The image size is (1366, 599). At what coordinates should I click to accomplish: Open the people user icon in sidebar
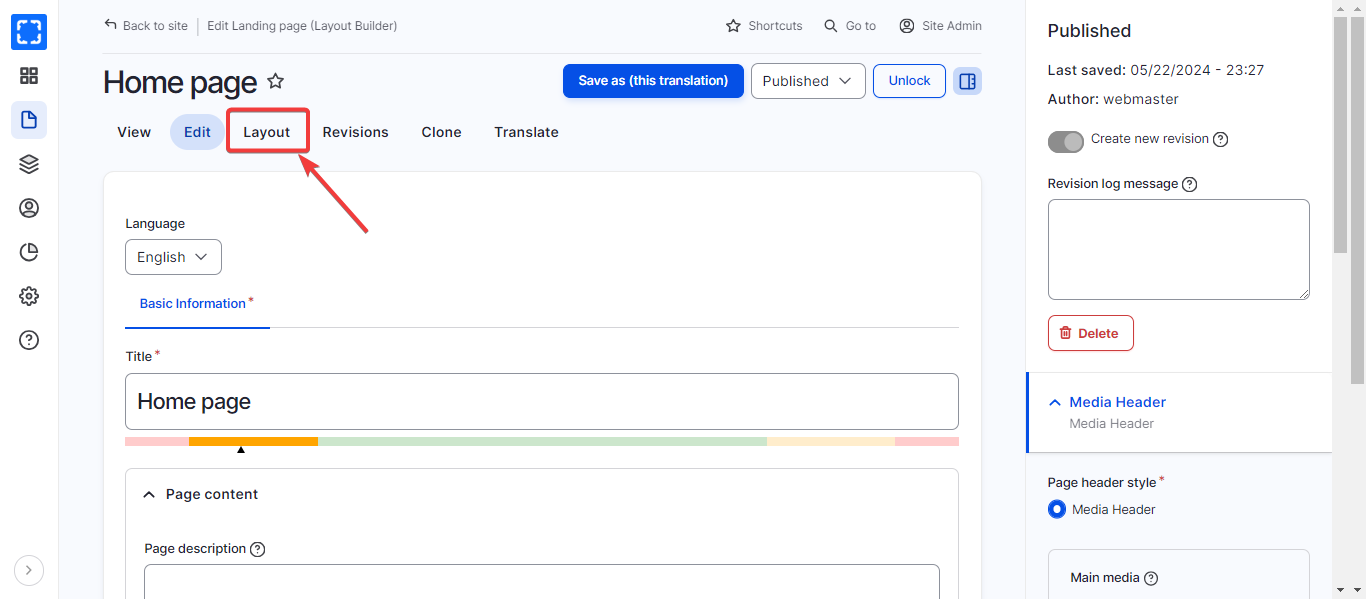29,208
